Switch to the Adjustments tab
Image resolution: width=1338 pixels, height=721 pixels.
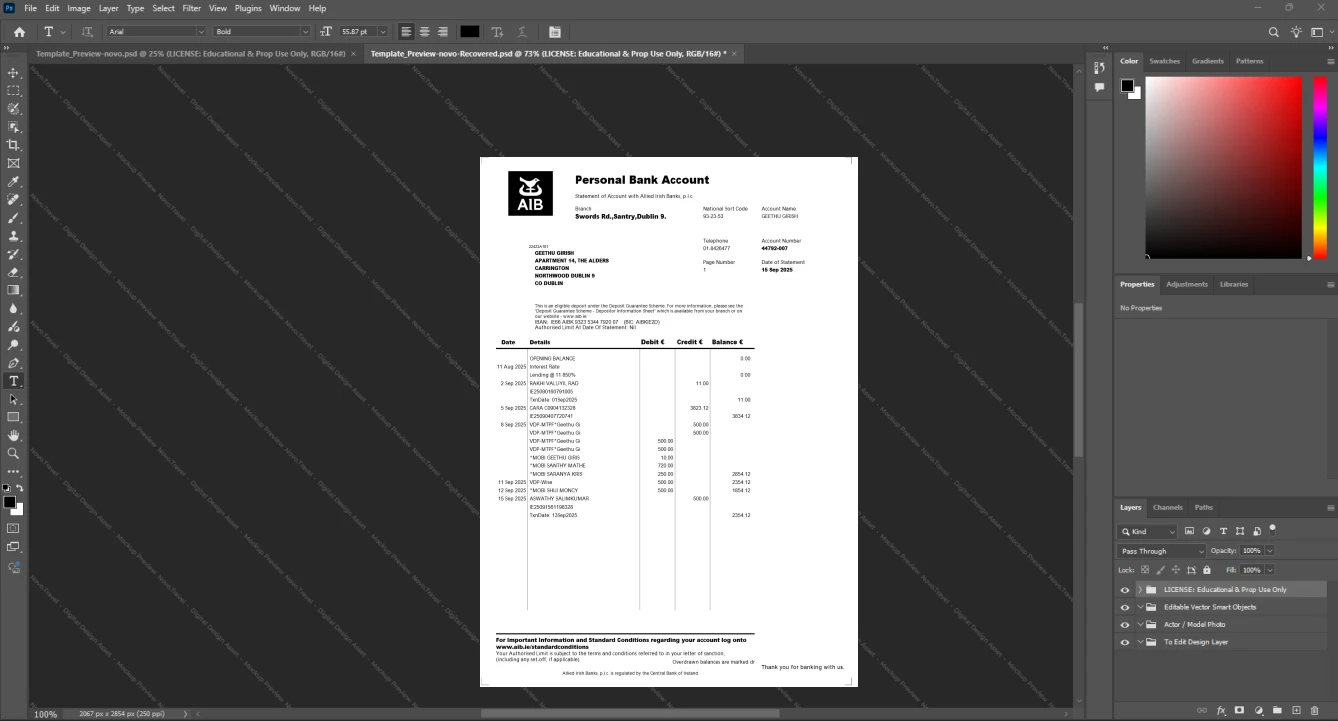click(1187, 284)
